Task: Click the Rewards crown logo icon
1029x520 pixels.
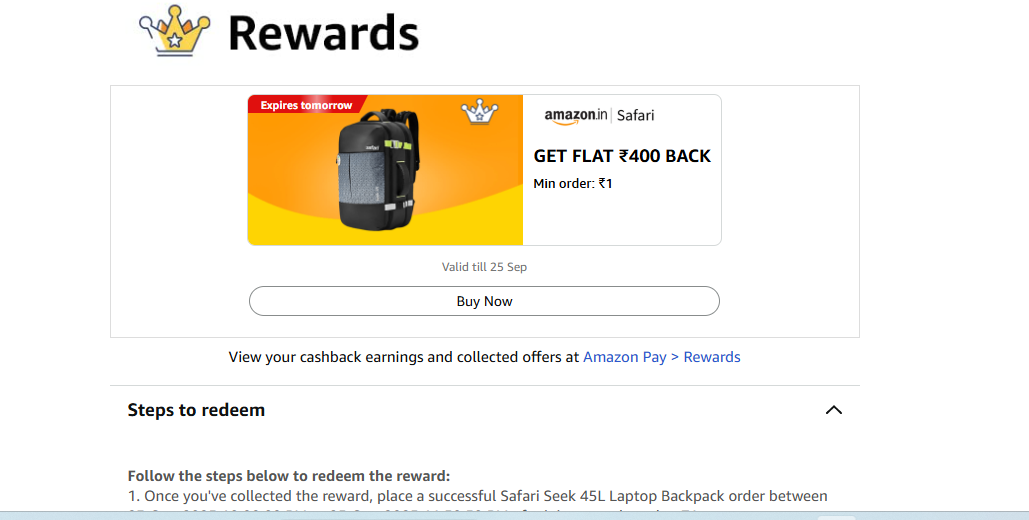Action: 174,31
